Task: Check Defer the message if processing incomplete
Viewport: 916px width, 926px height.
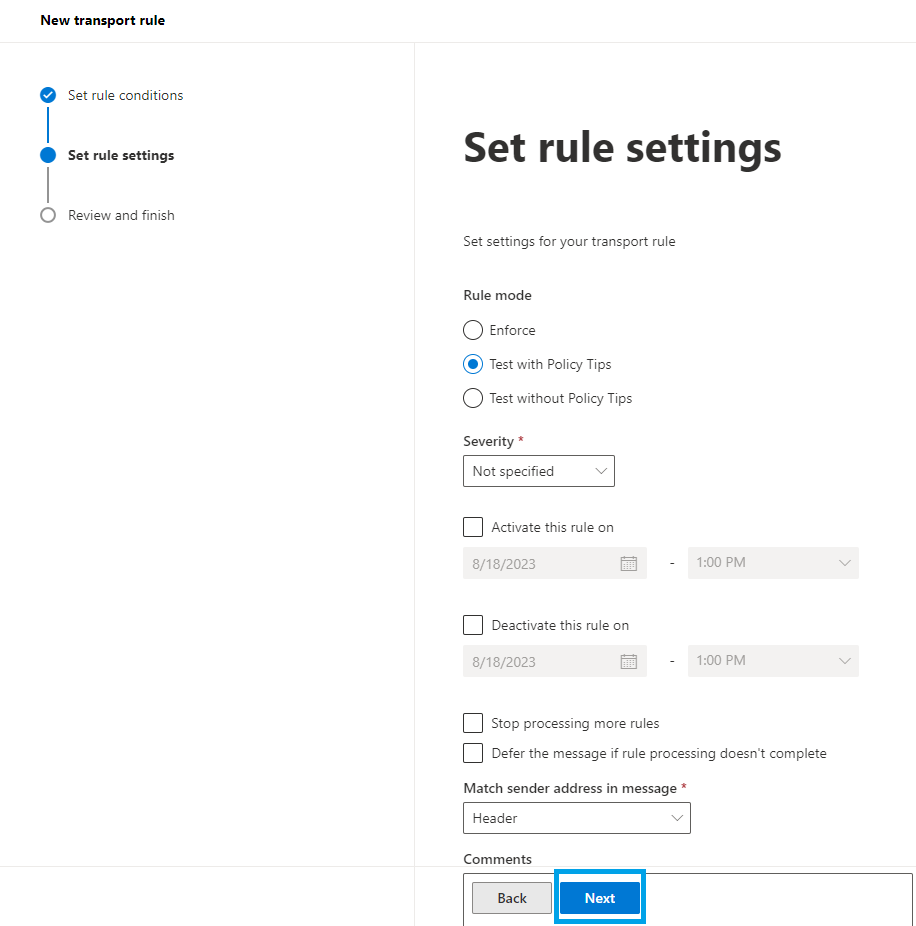Action: click(472, 753)
